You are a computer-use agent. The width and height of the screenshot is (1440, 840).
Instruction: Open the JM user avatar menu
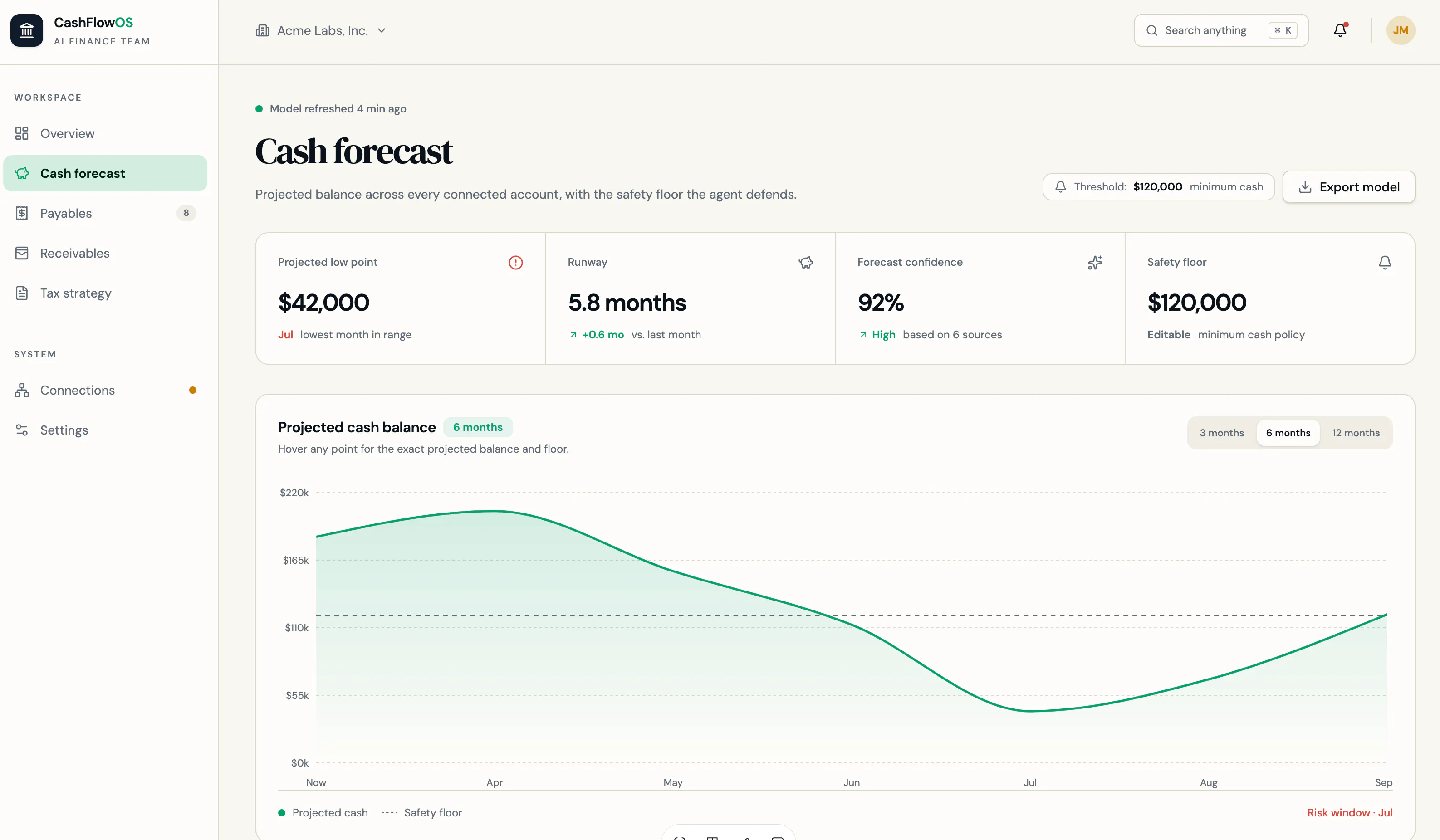click(1401, 30)
